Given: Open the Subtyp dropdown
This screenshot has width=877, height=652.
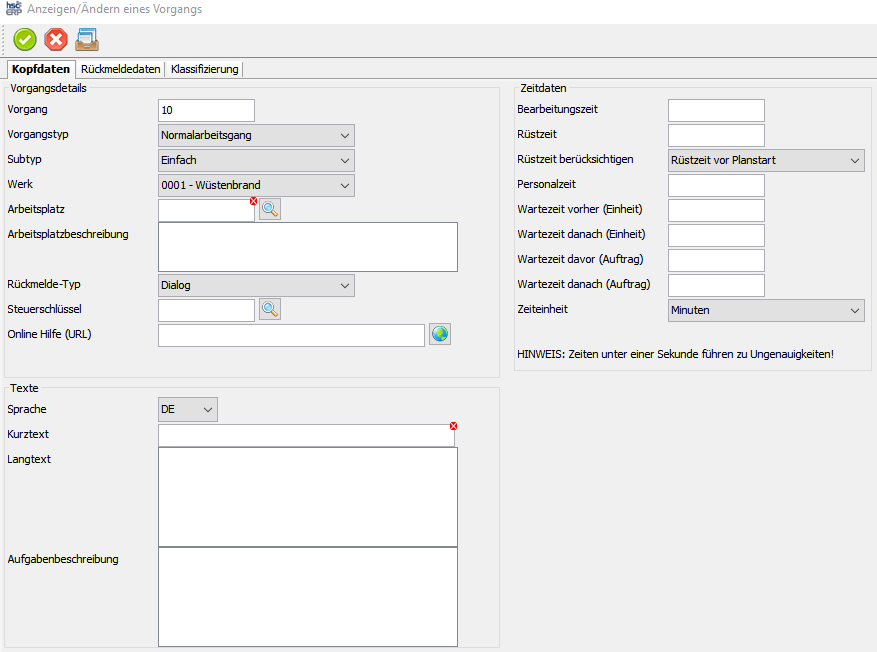Looking at the screenshot, I should (256, 160).
